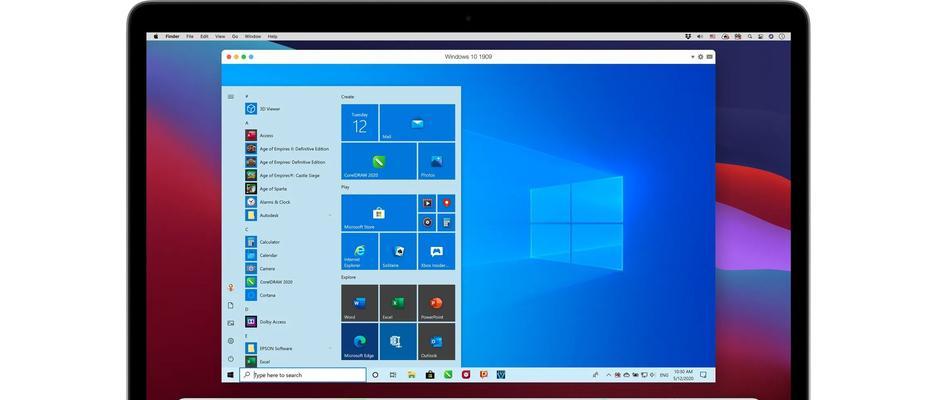Image resolution: width=937 pixels, height=400 pixels.
Task: Launch the Excel tile under Explore
Action: point(398,303)
